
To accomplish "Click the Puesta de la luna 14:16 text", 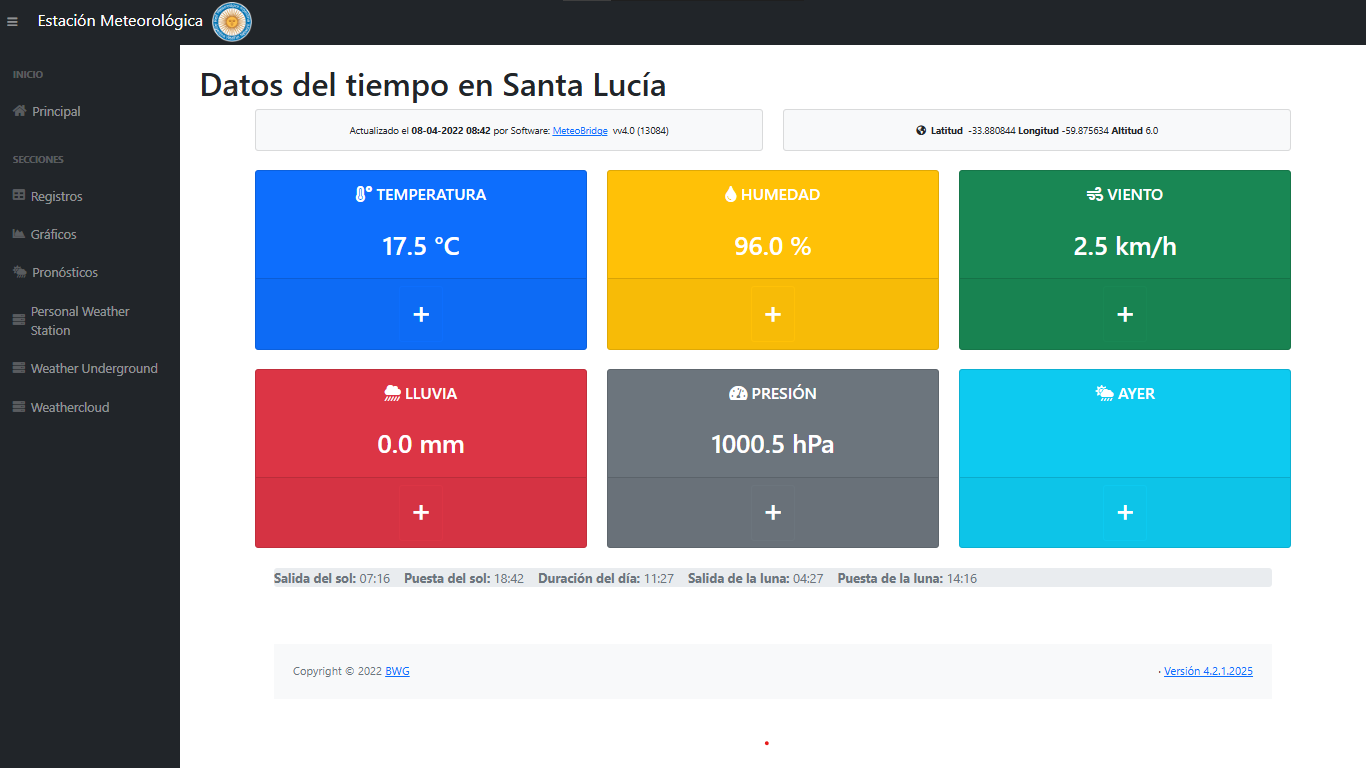I will point(907,578).
